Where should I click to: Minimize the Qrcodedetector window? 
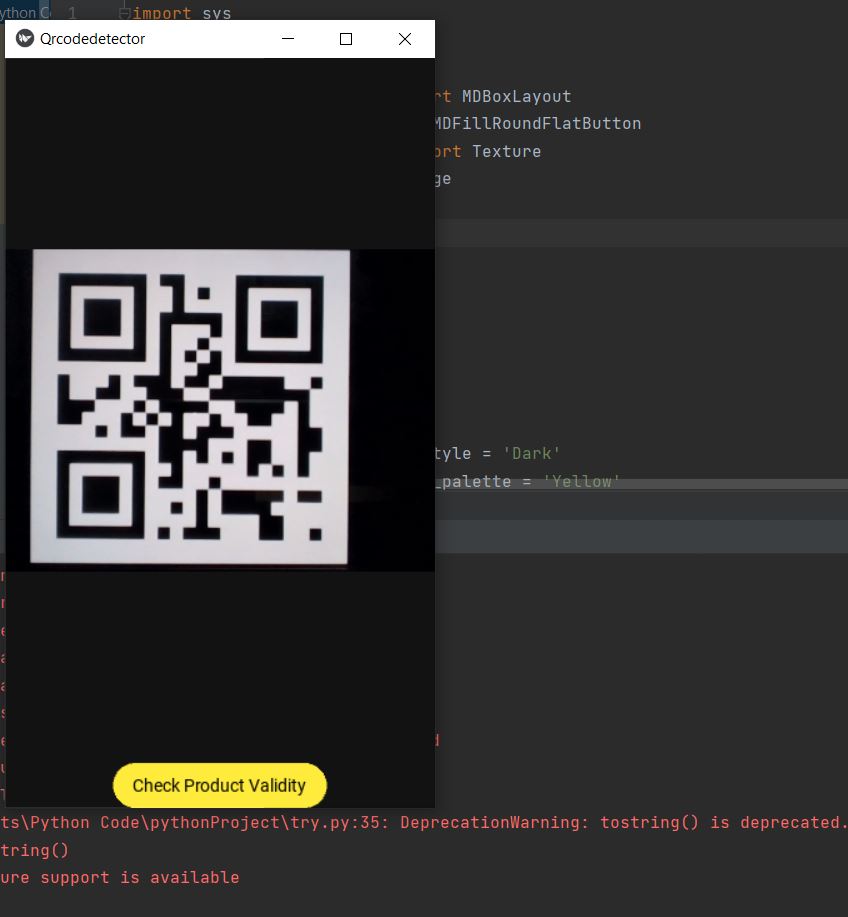coord(288,39)
